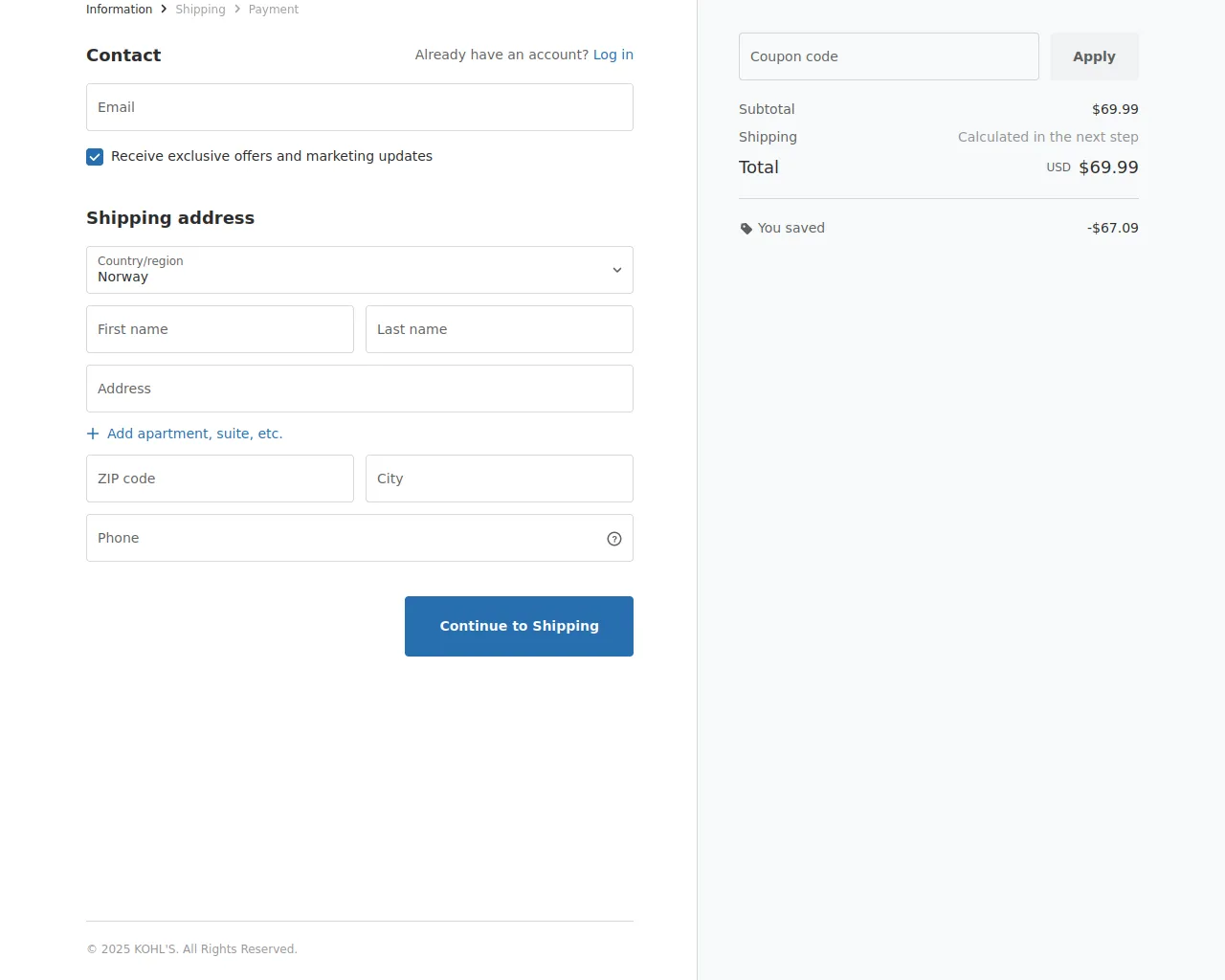This screenshot has width=1225, height=980.
Task: Focus the First name field
Action: [220, 329]
